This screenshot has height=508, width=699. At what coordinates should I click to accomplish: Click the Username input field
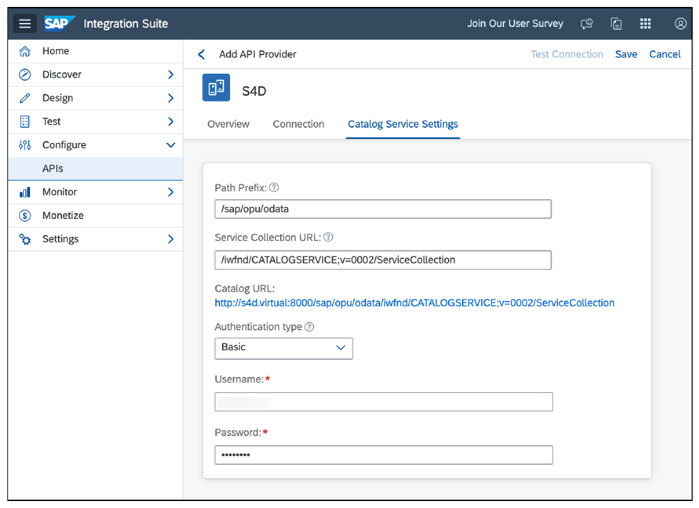point(383,402)
